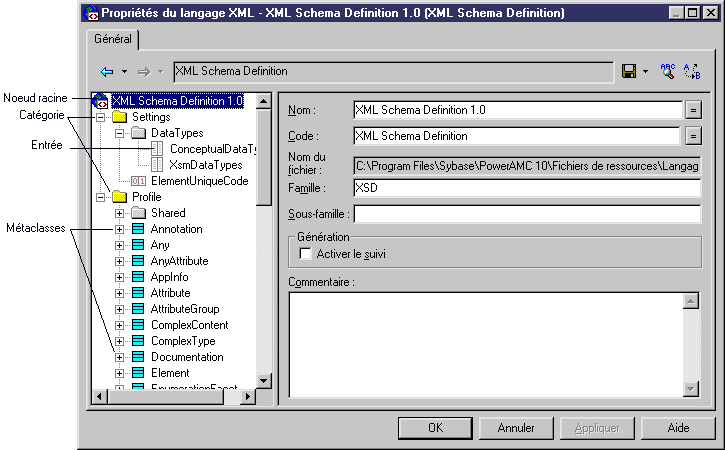
Task: Click into the Code field
Action: click(517, 136)
